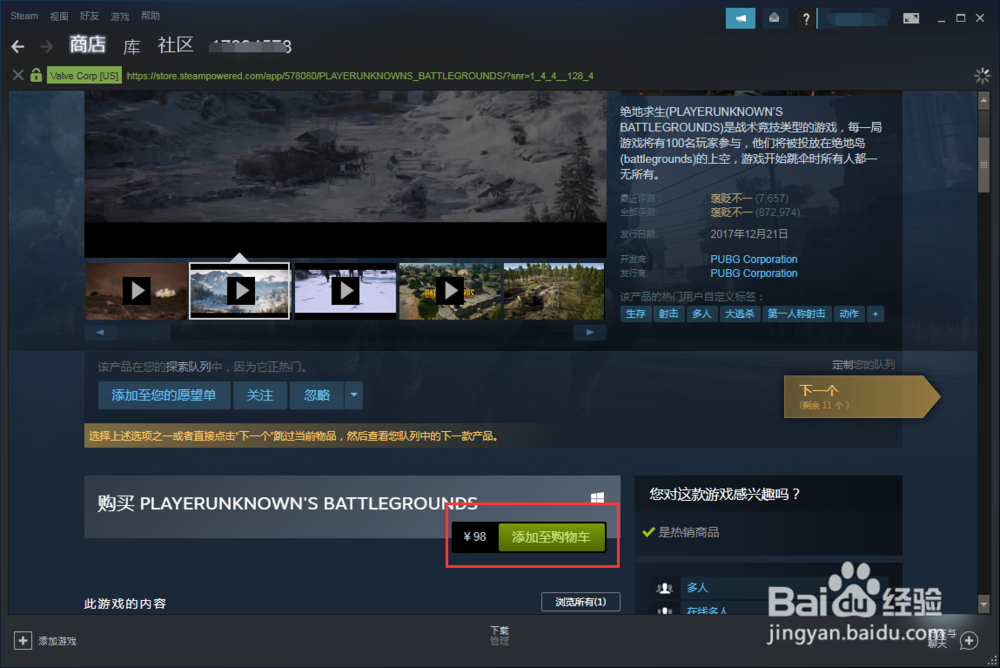1000x668 pixels.
Task: Open the inbox envelope icon
Action: (774, 18)
